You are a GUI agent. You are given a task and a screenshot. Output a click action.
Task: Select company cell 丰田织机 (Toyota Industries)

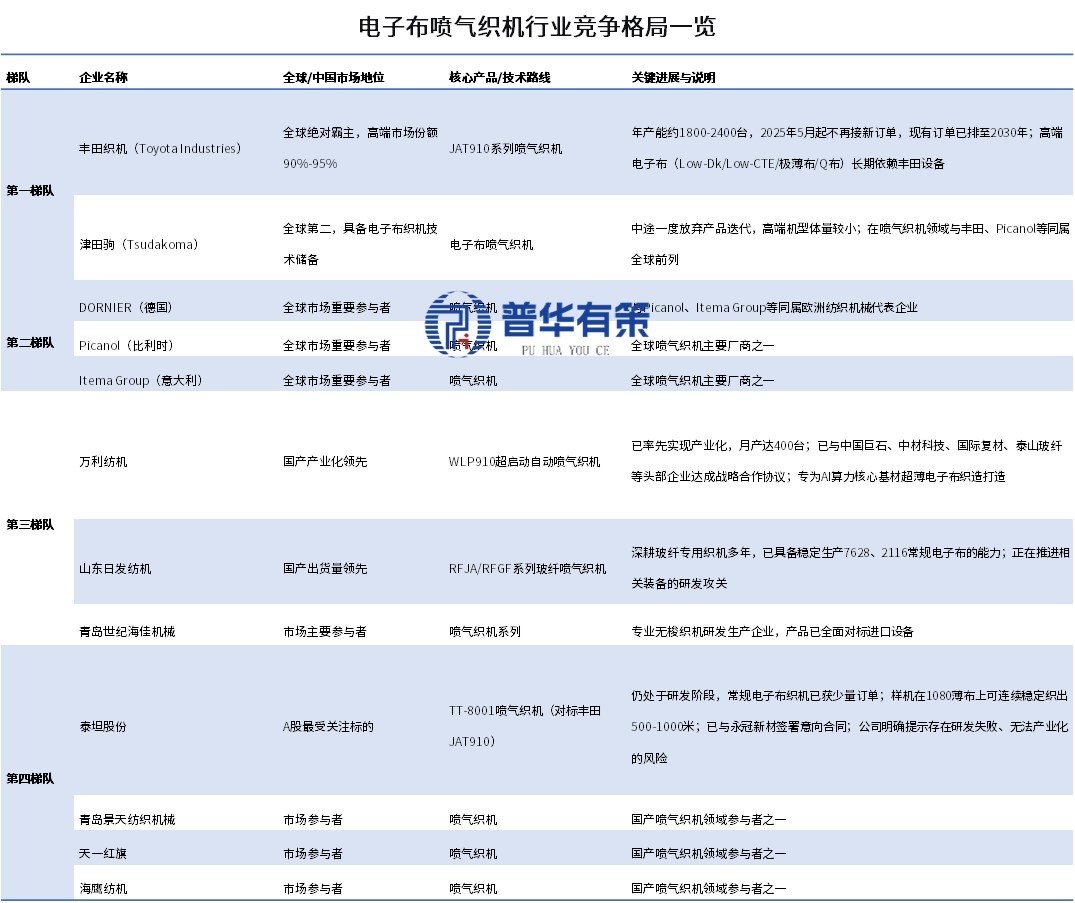(x=160, y=149)
